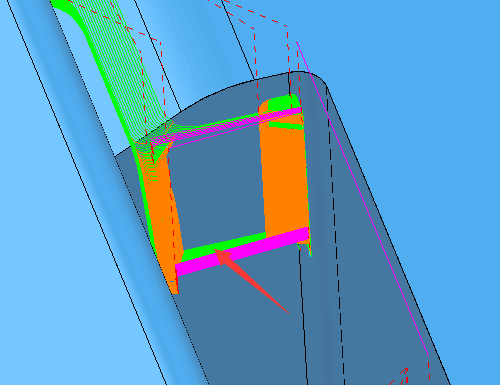Click the red dashed marks near bottom-right corner
500x385 pixels.
400,377
